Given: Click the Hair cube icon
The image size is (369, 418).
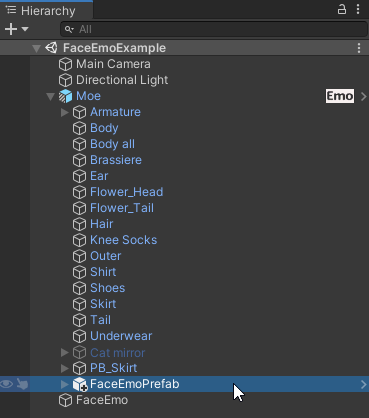Looking at the screenshot, I should pos(79,224).
